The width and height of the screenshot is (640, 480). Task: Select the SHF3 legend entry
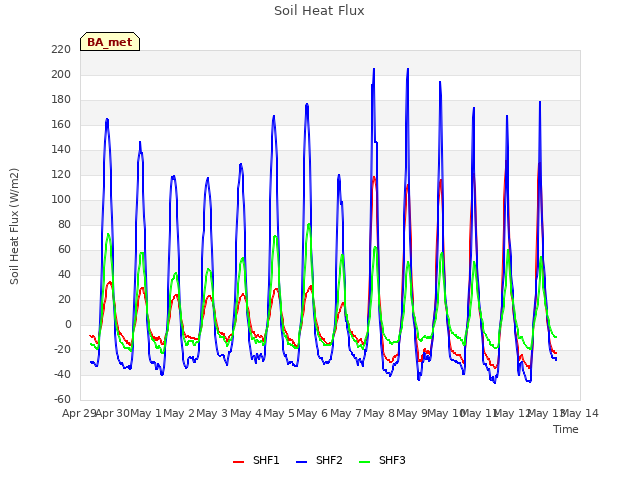click(382, 460)
